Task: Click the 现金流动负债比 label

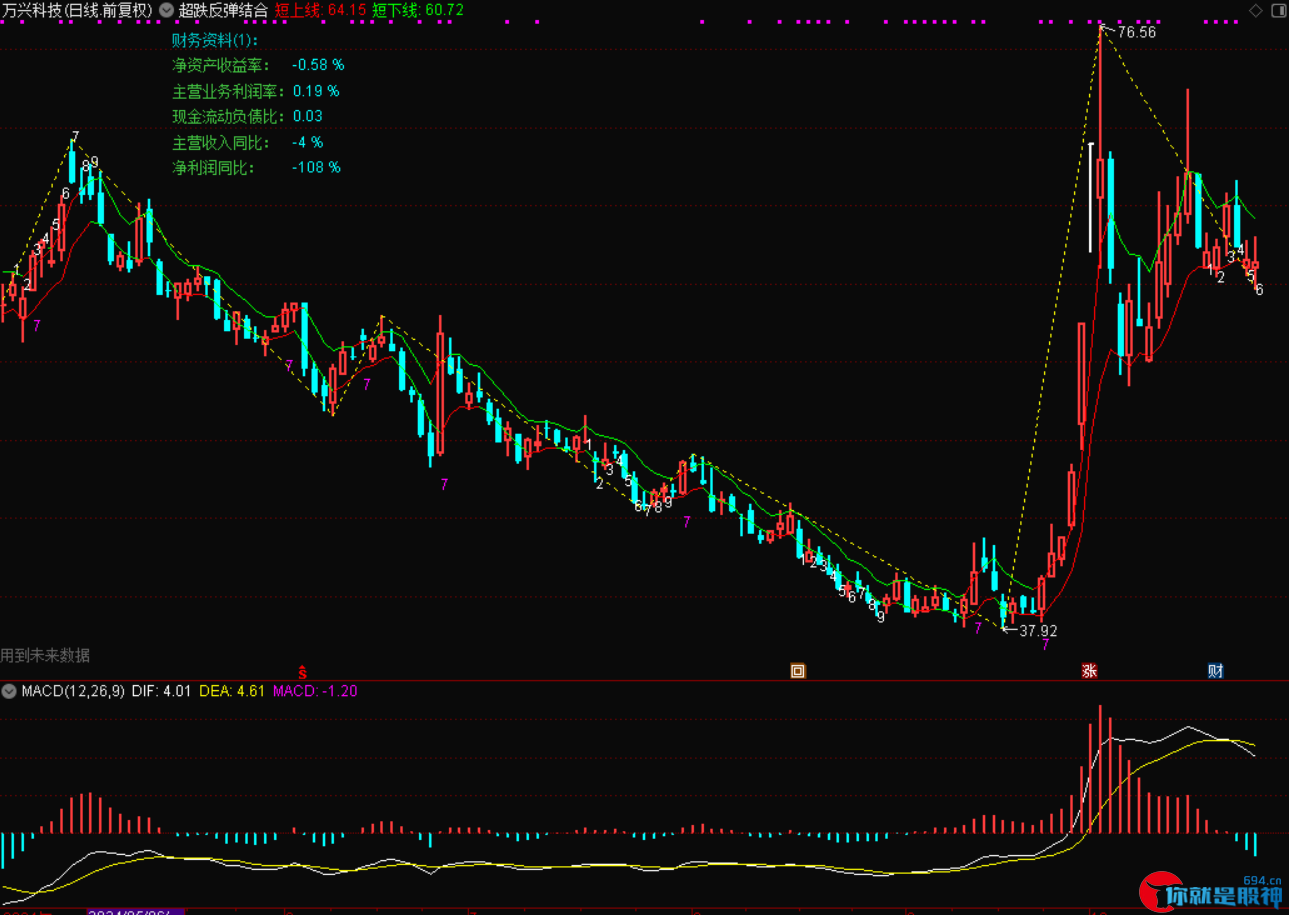Action: click(228, 116)
